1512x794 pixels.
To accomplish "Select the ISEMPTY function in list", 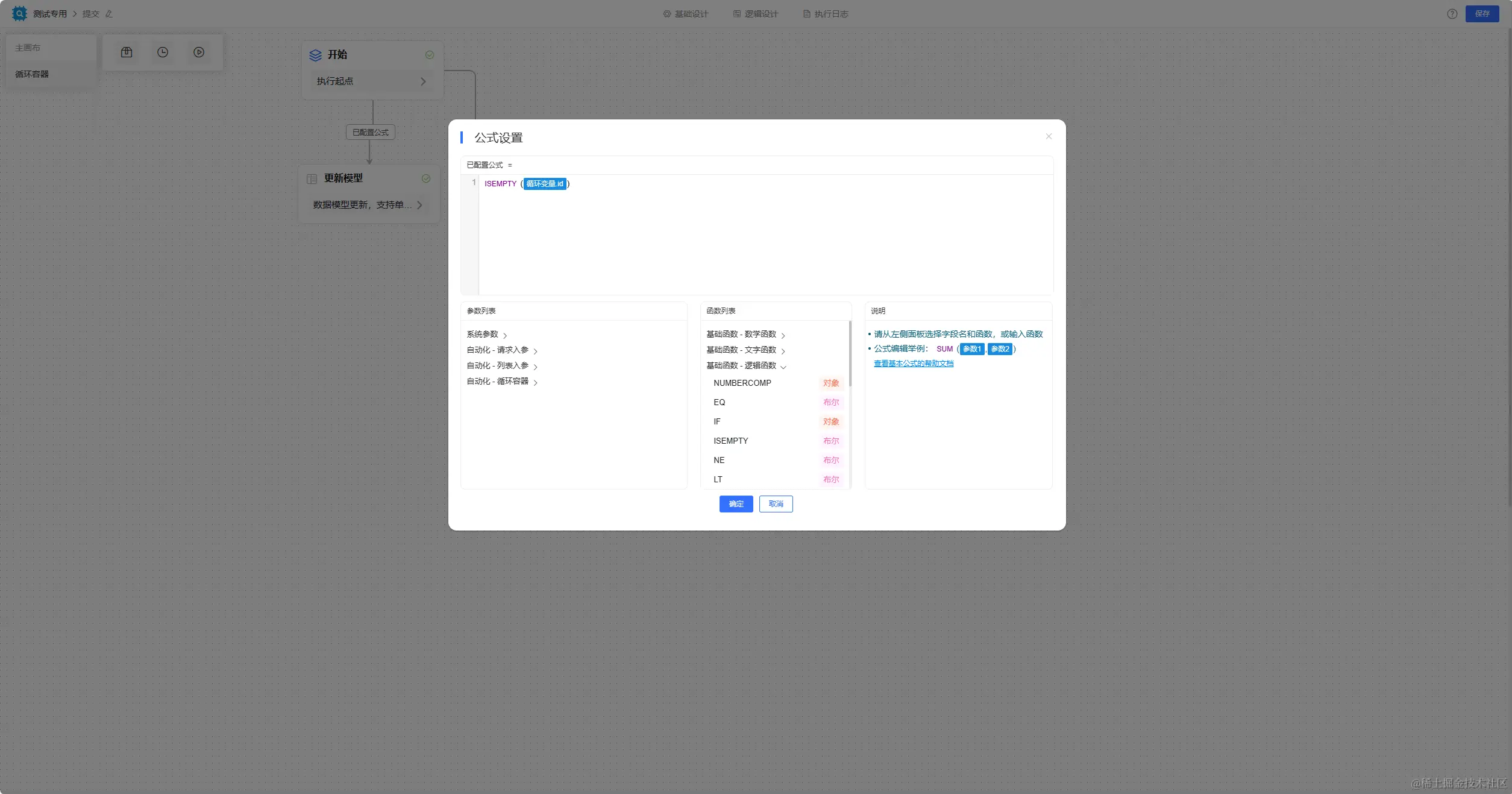I will coord(731,441).
